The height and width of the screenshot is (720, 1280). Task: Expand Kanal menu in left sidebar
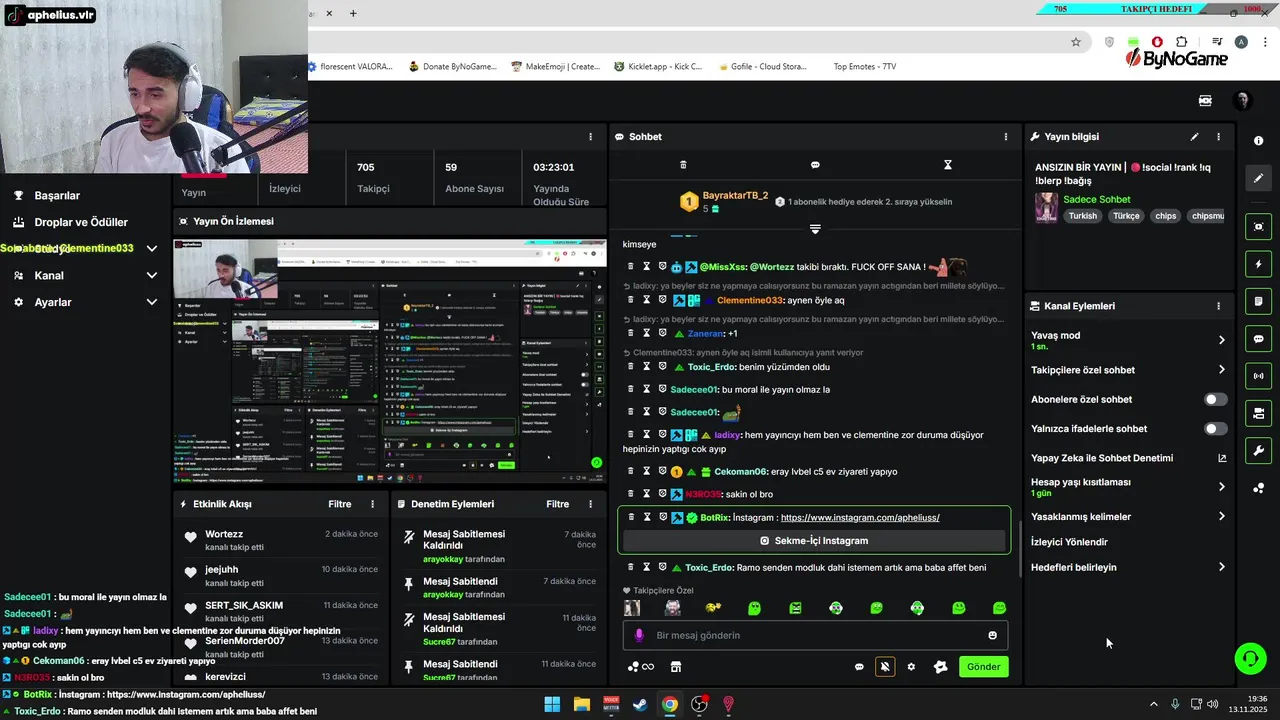(152, 275)
